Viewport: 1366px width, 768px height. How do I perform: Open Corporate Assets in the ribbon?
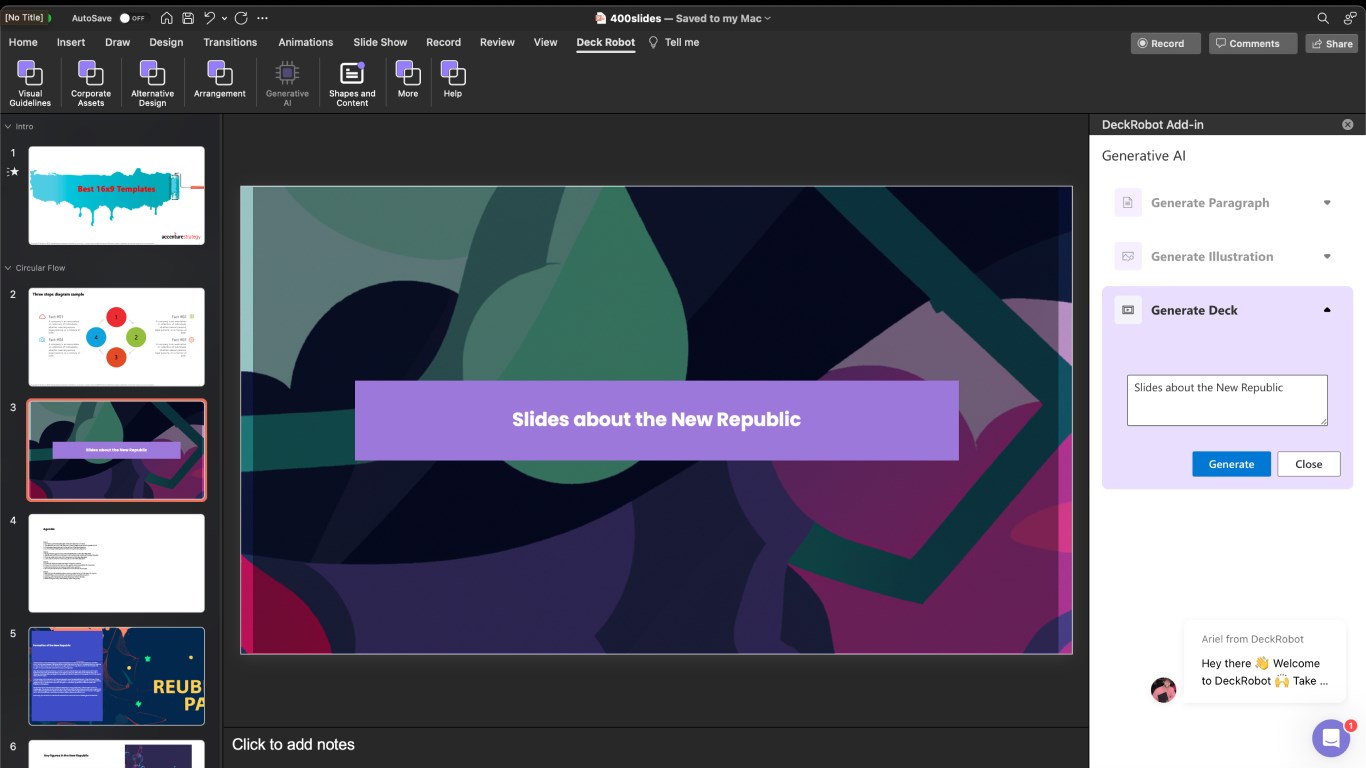coord(91,83)
